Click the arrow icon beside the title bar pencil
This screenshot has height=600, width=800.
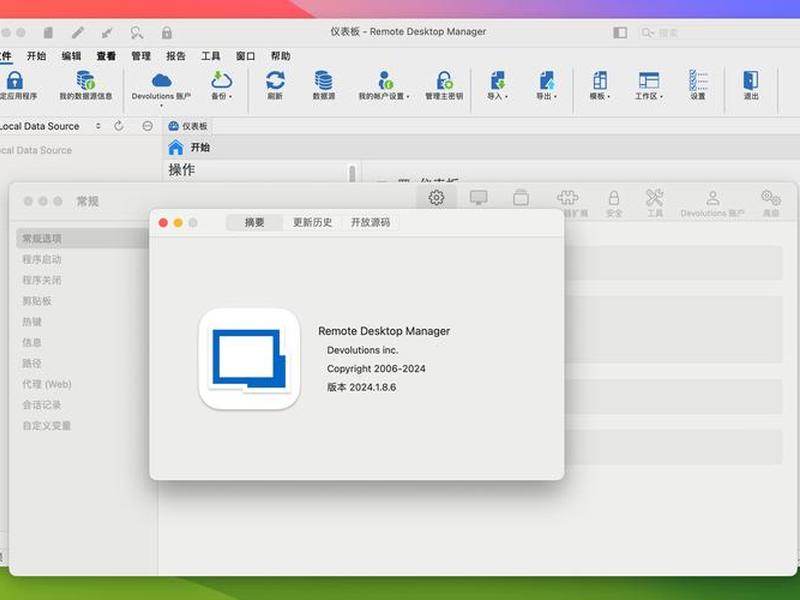point(107,33)
